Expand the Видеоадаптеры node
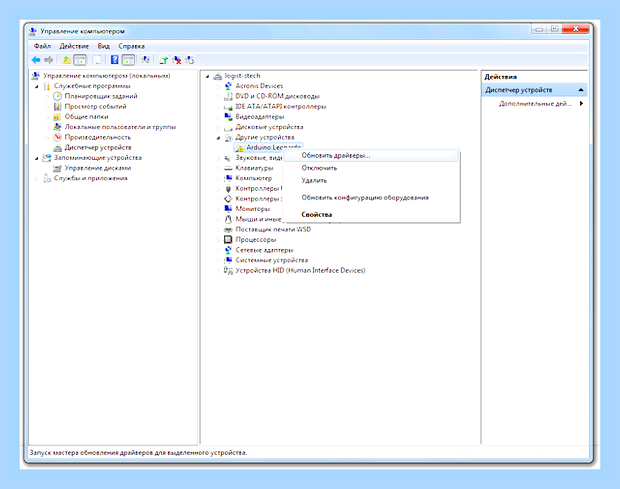620x489 pixels. click(x=218, y=117)
